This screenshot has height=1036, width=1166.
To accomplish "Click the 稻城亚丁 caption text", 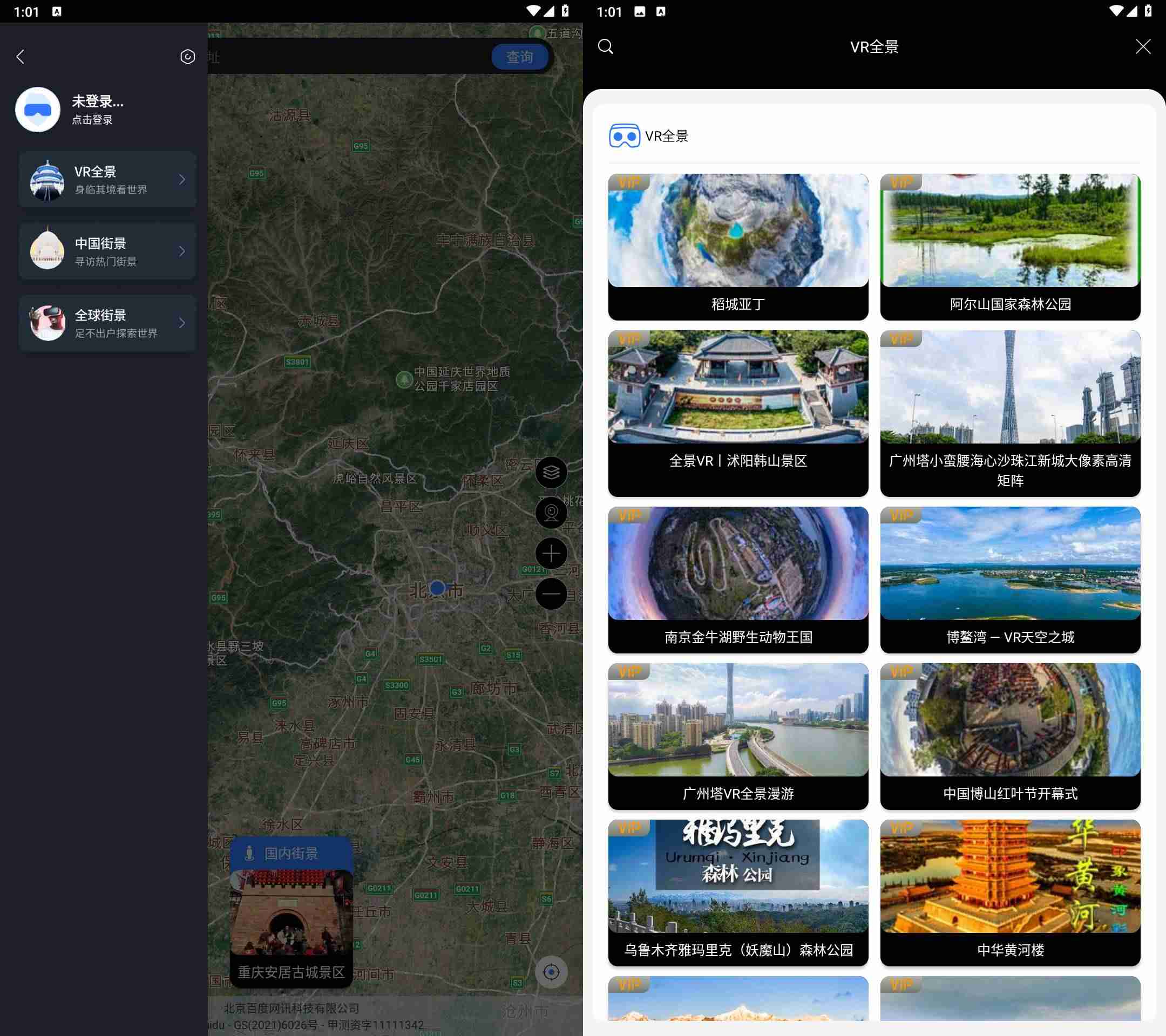I will (738, 304).
